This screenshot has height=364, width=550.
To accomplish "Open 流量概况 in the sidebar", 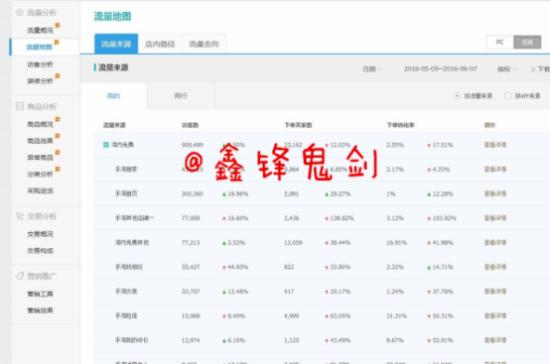I will tap(40, 30).
